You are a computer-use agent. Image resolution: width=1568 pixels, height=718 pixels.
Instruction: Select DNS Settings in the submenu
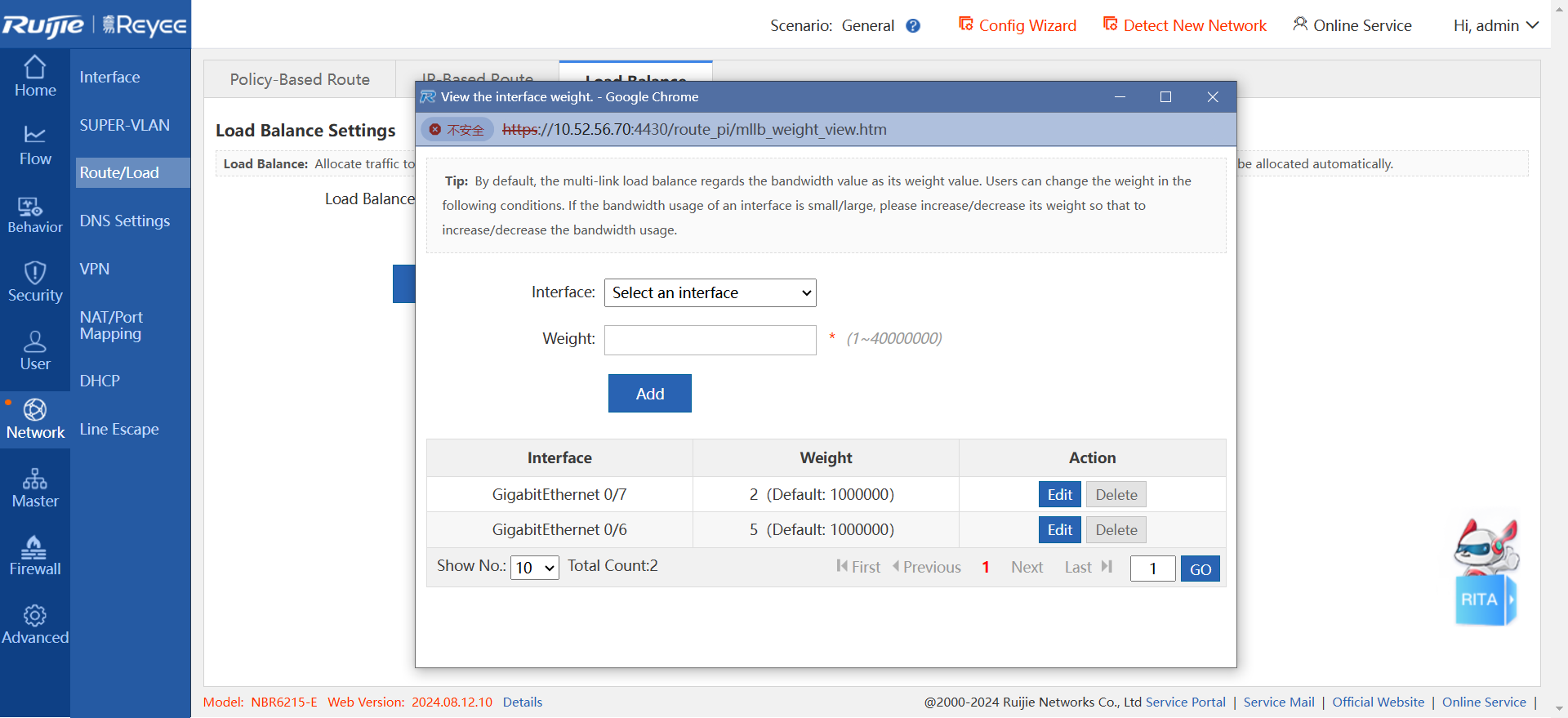coord(125,221)
